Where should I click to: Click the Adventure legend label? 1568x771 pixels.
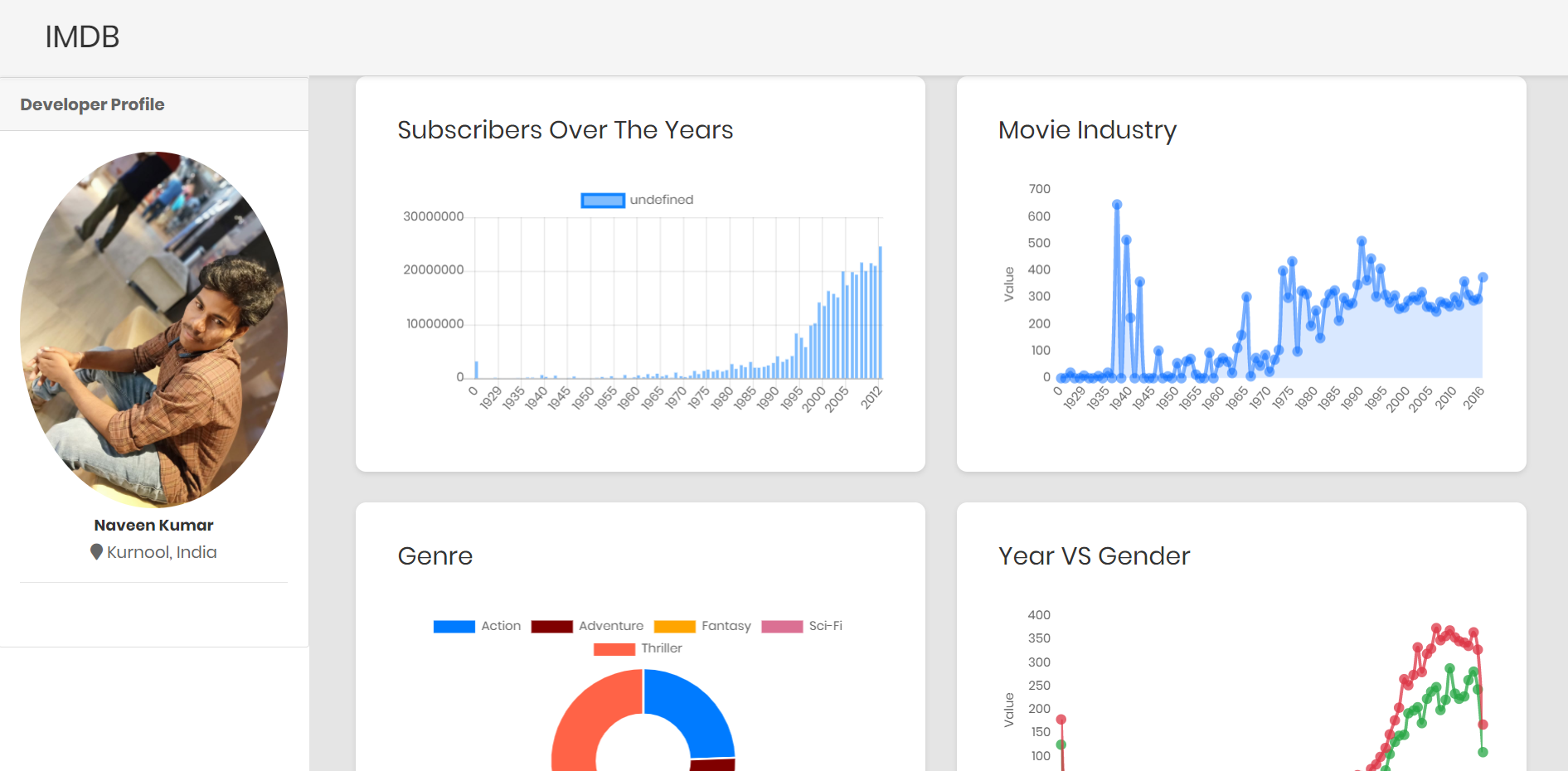(611, 626)
